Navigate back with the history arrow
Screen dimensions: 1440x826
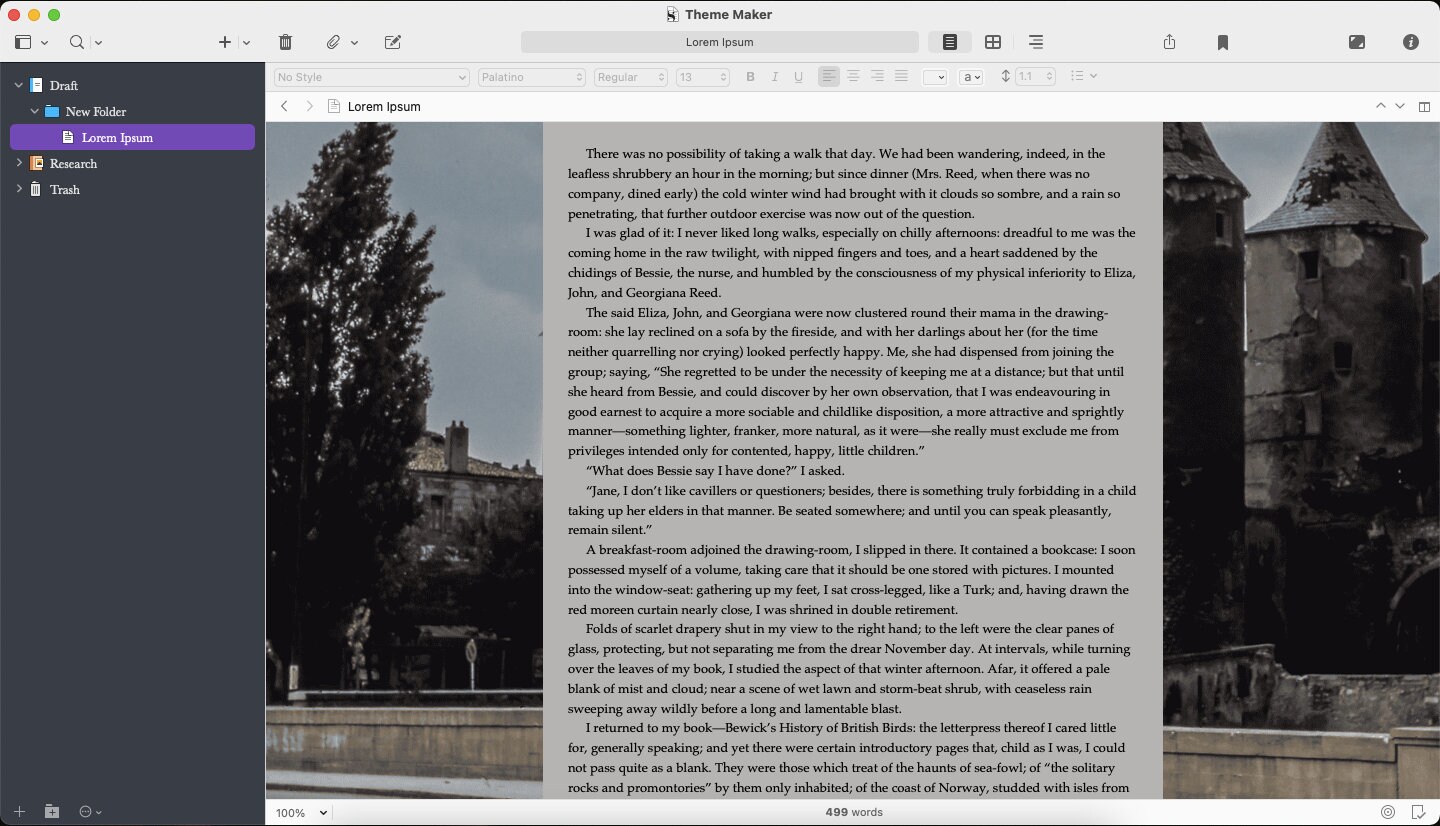[x=284, y=106]
